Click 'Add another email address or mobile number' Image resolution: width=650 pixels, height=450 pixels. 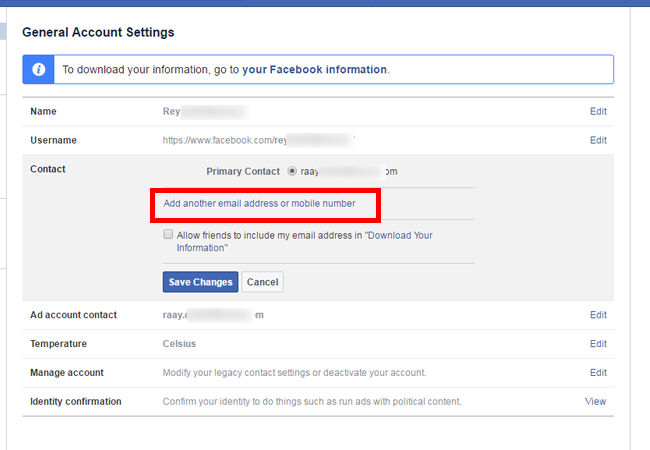[260, 203]
